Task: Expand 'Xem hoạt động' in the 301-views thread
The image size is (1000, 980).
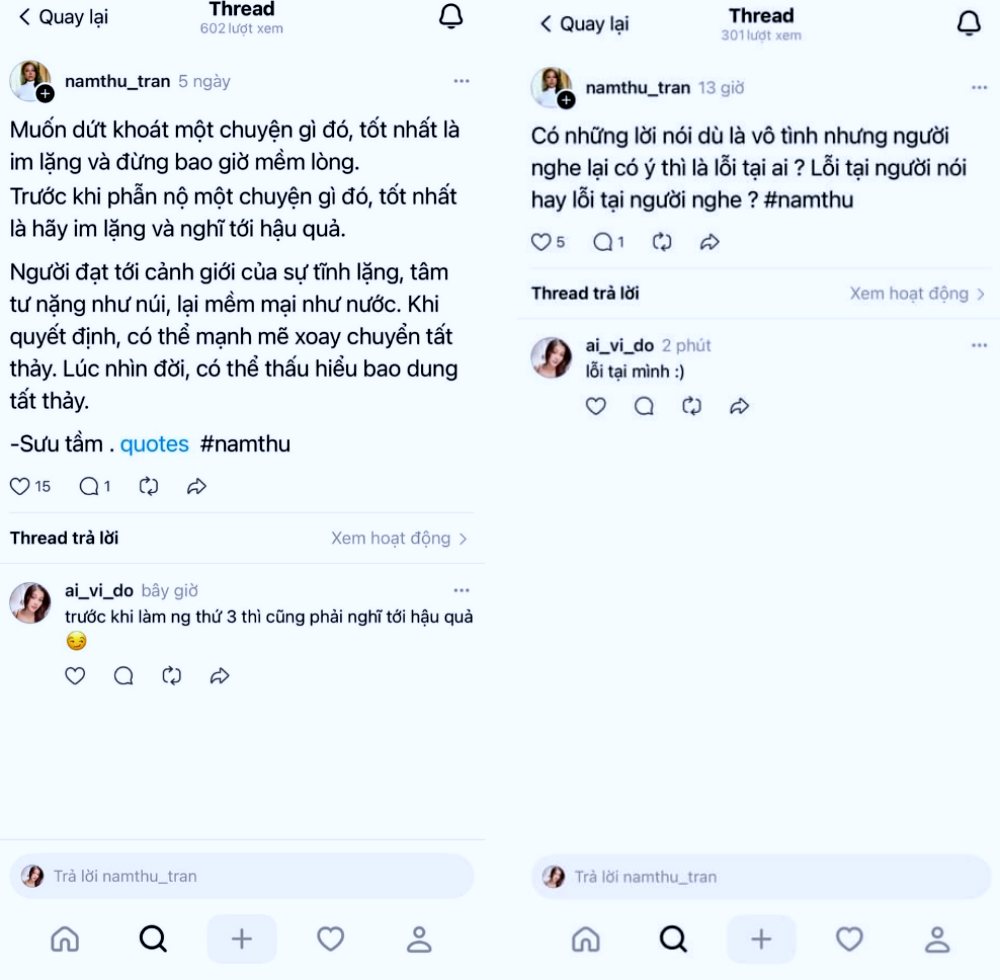Action: pyautogui.click(x=917, y=293)
